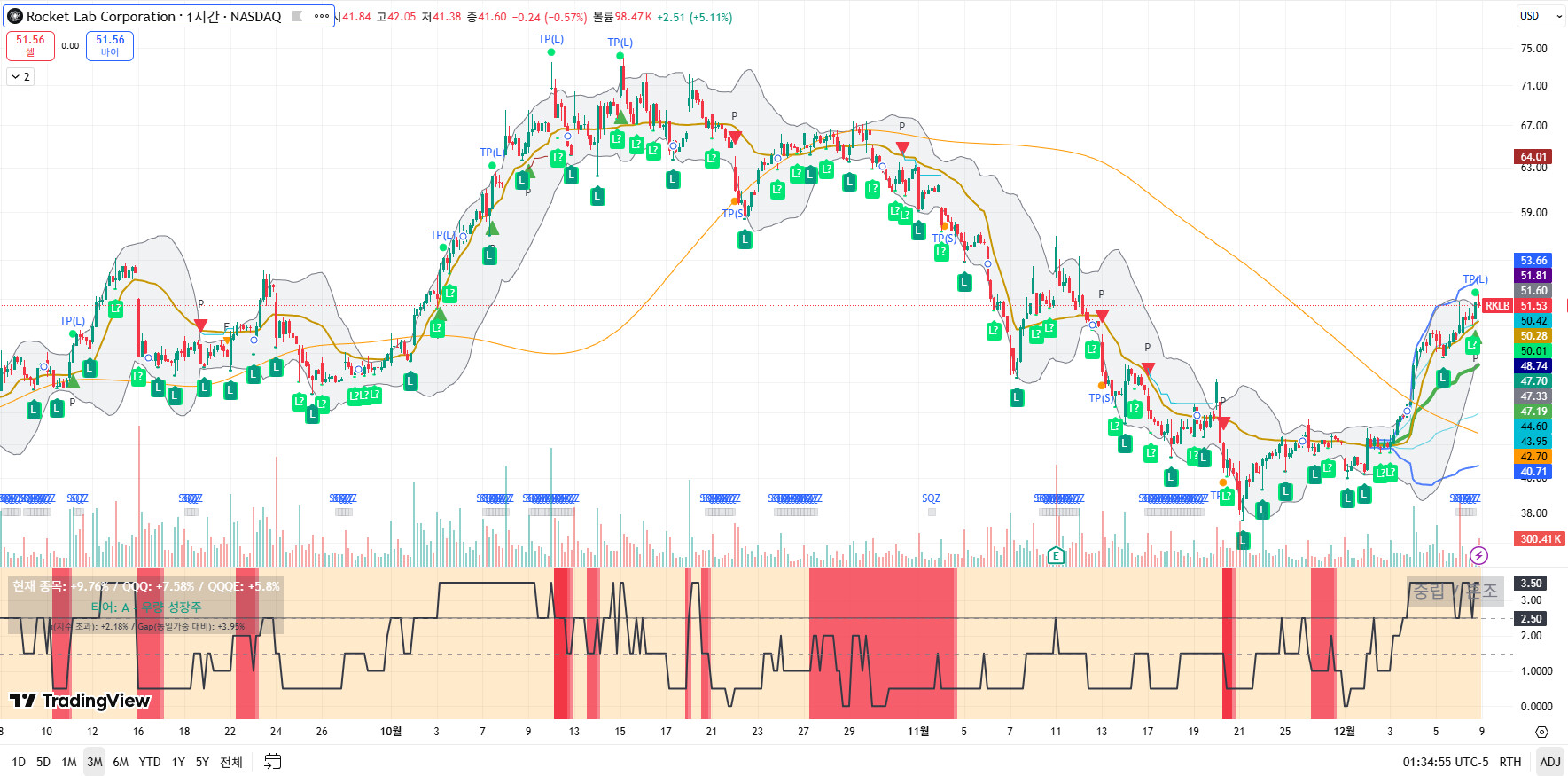Click the 고42.05 high price readout
1568x776 pixels.
(395, 17)
